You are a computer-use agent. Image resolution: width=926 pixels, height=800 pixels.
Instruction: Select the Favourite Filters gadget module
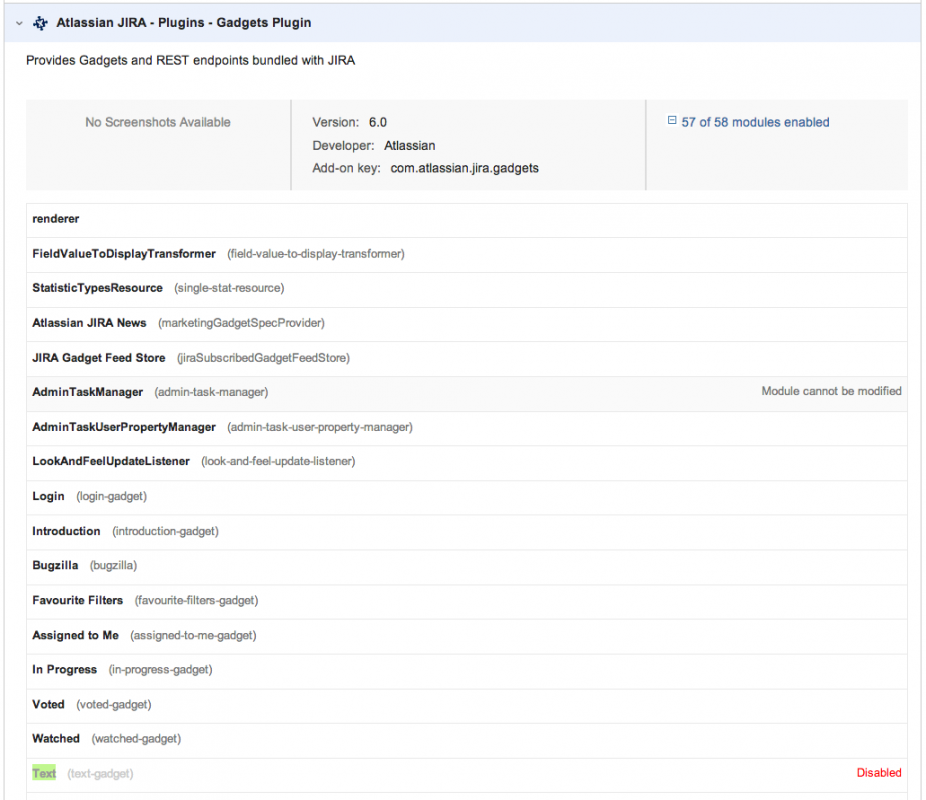(78, 600)
